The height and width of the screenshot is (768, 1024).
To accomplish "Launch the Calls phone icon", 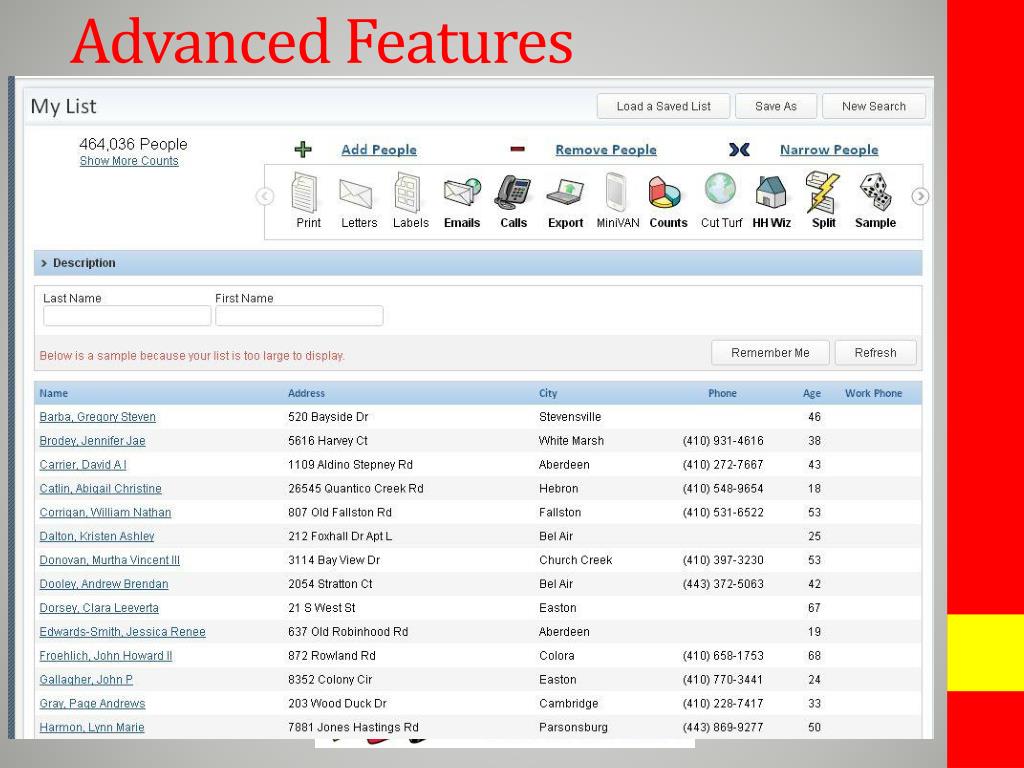I will [x=513, y=193].
